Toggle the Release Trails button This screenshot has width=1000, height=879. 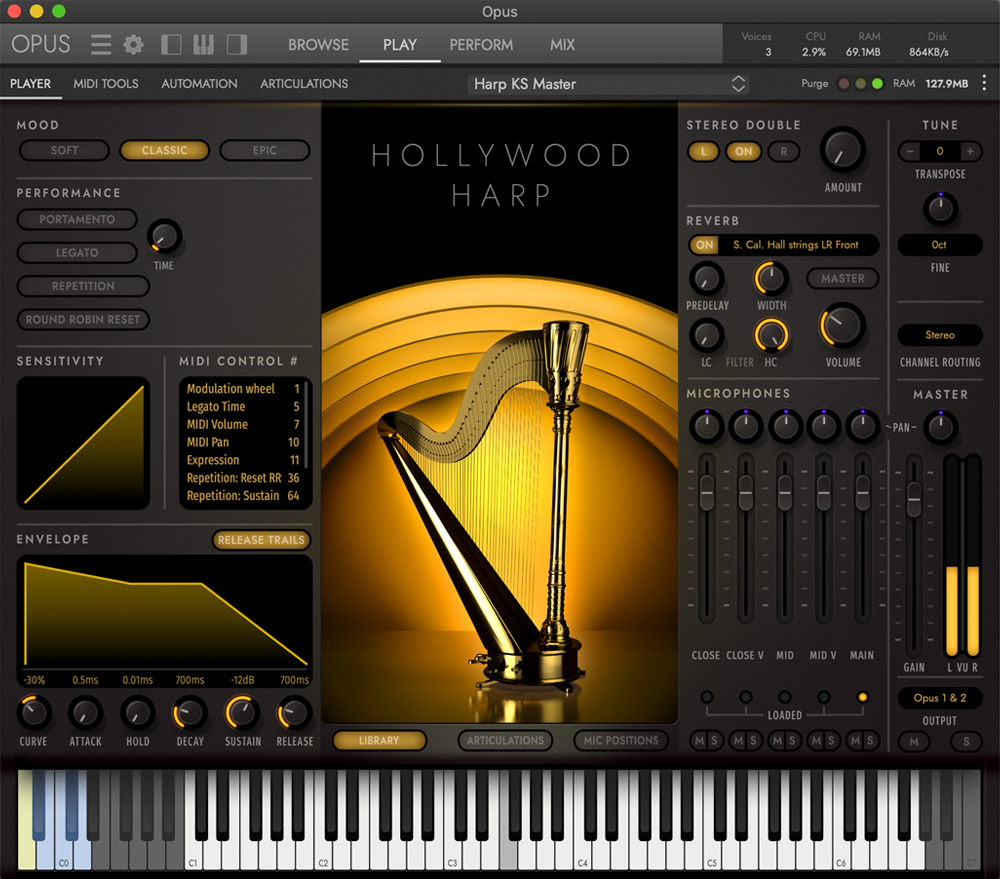(x=261, y=540)
